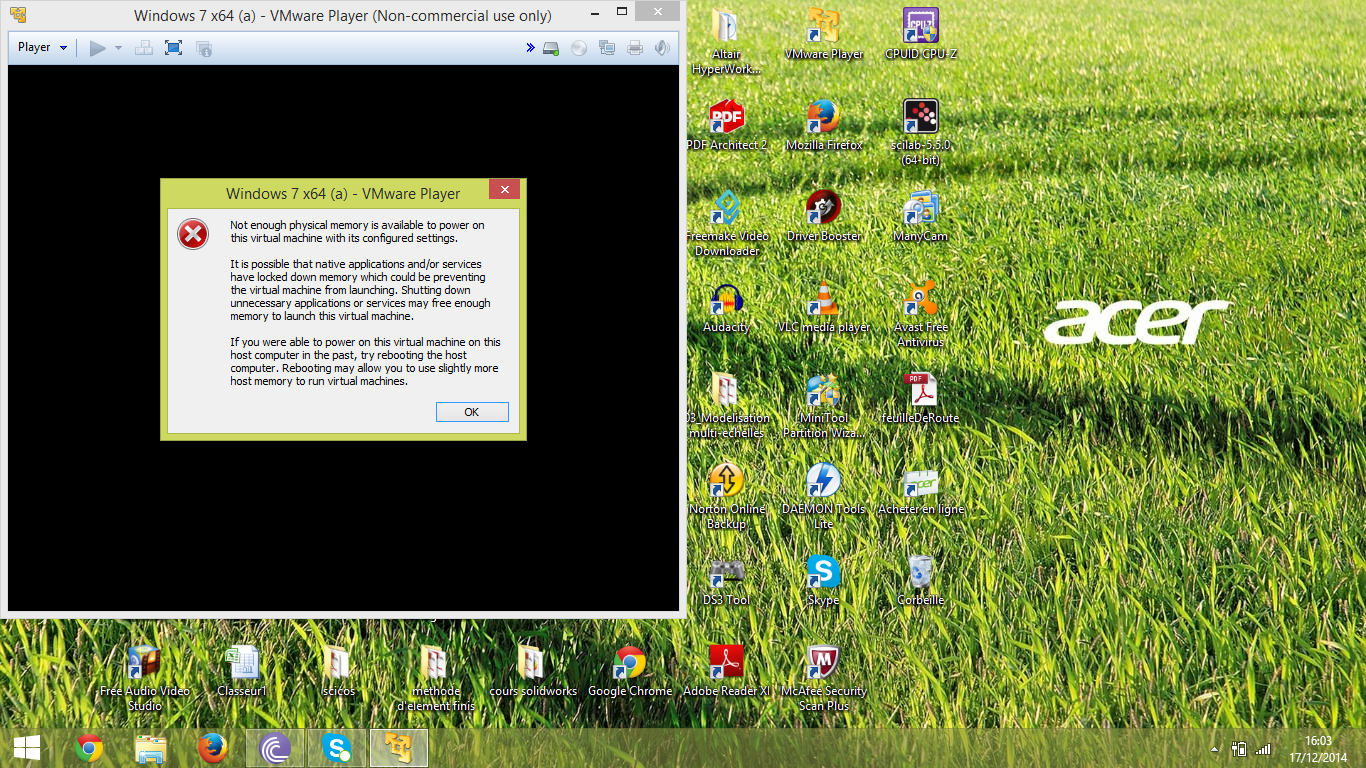Open VLC media player shortcut

click(x=824, y=307)
